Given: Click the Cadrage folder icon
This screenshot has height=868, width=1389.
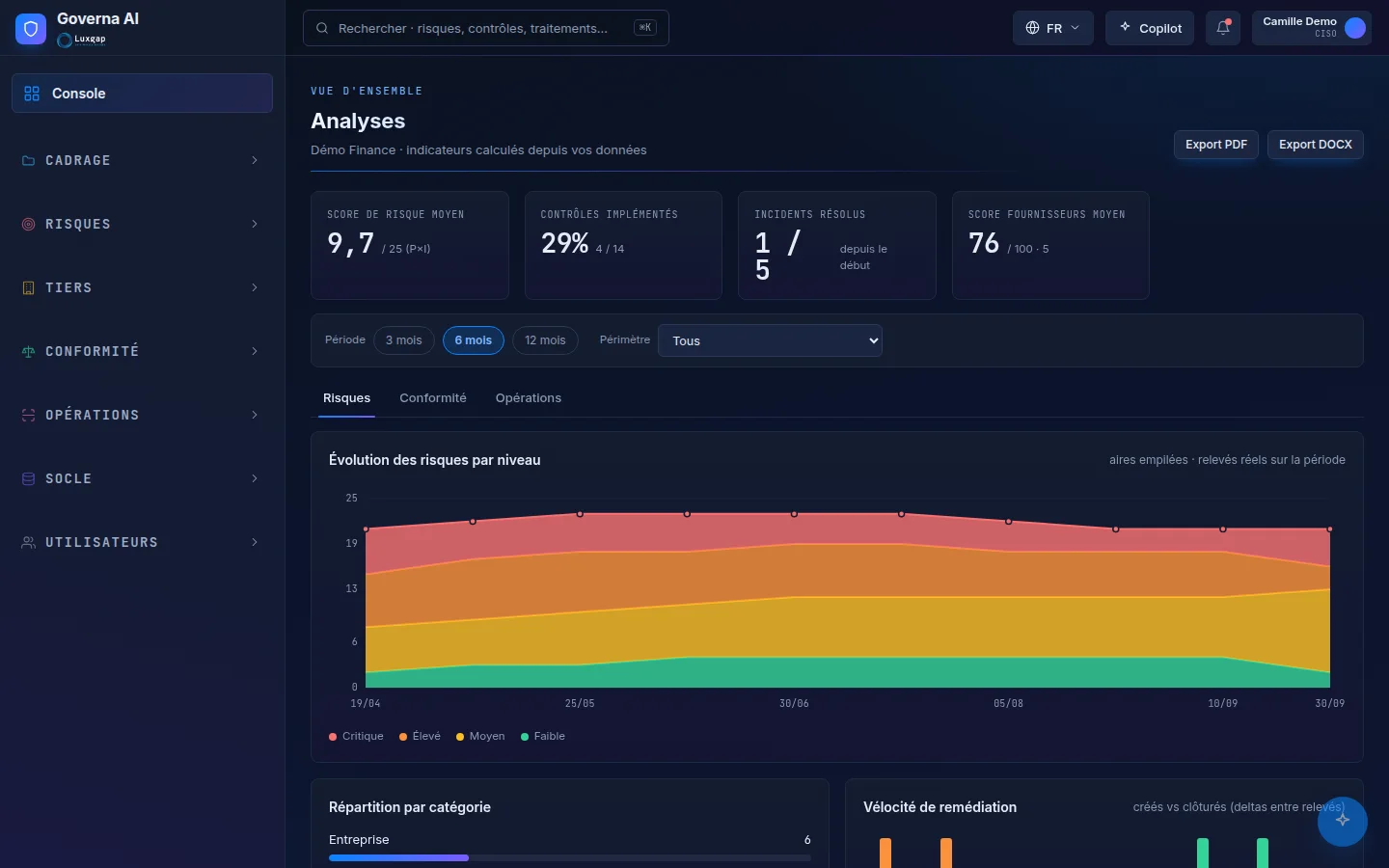Looking at the screenshot, I should [x=28, y=160].
